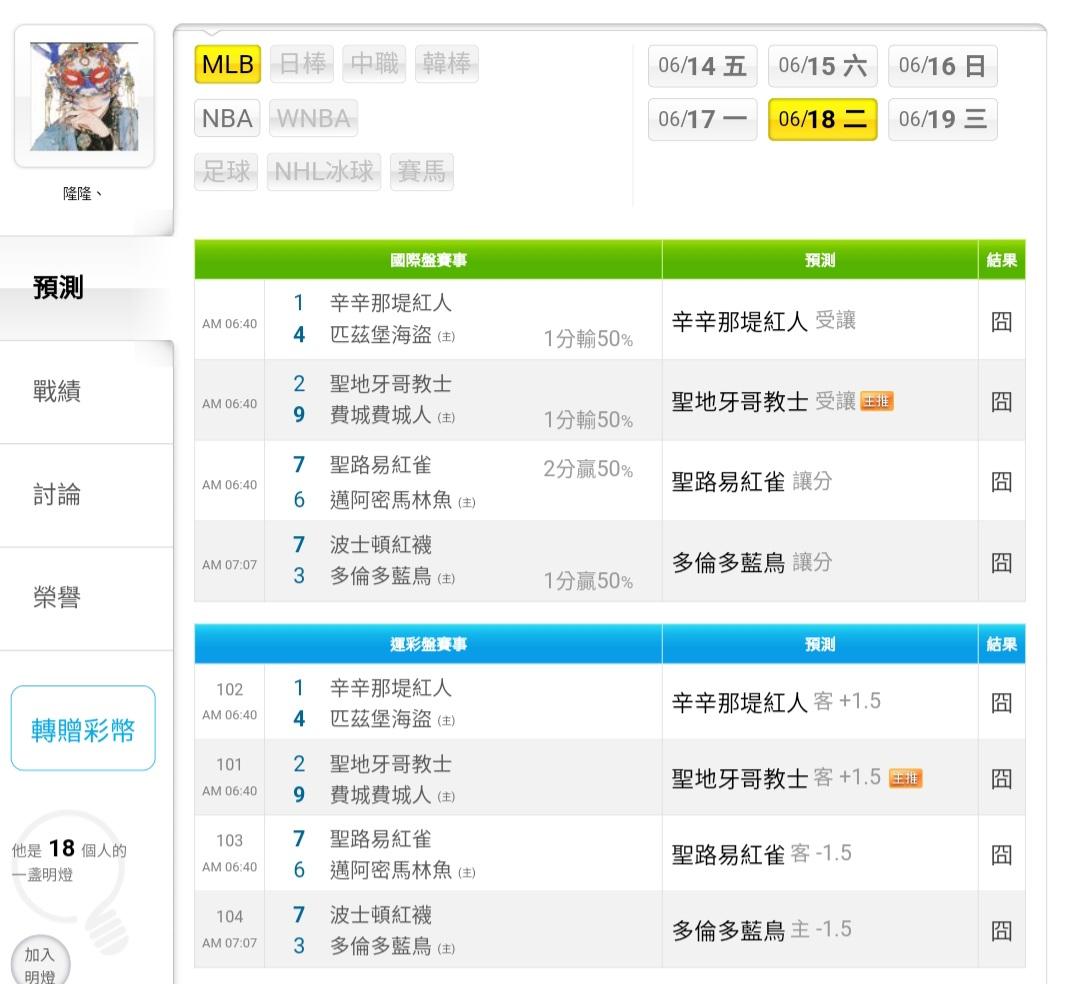Click result icon for international 辛辛那堤紅人 受讓

pyautogui.click(x=1001, y=322)
